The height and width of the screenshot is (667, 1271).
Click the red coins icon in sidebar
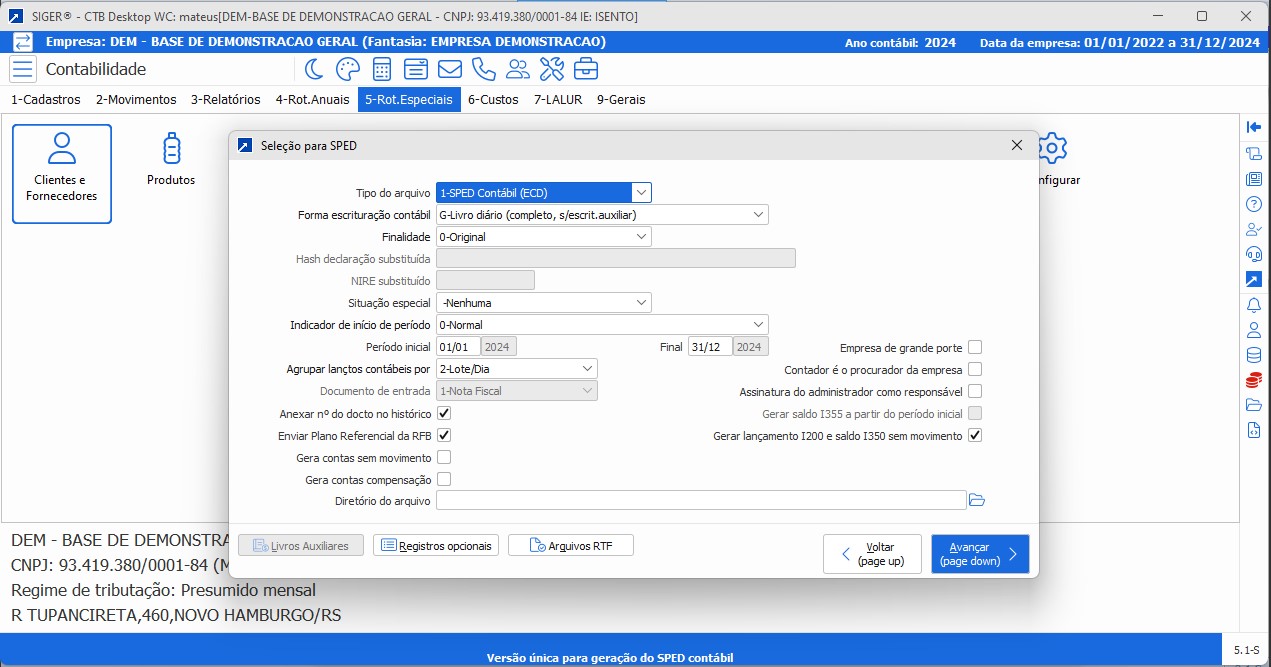(1253, 380)
